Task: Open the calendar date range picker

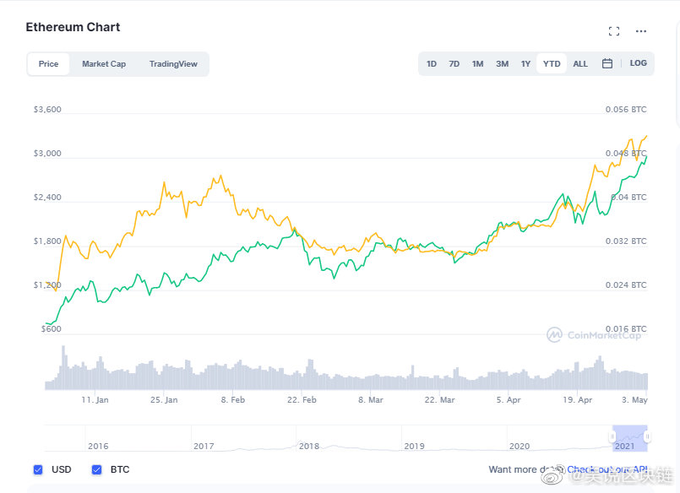Action: (x=607, y=63)
